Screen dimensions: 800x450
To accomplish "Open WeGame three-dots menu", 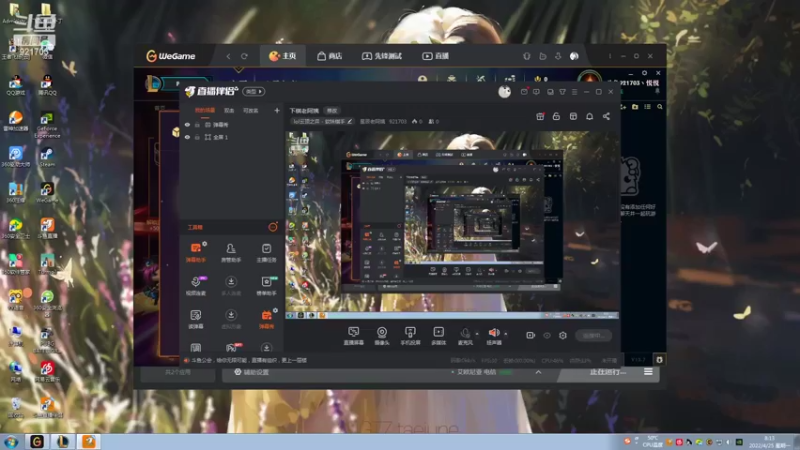I will point(610,56).
